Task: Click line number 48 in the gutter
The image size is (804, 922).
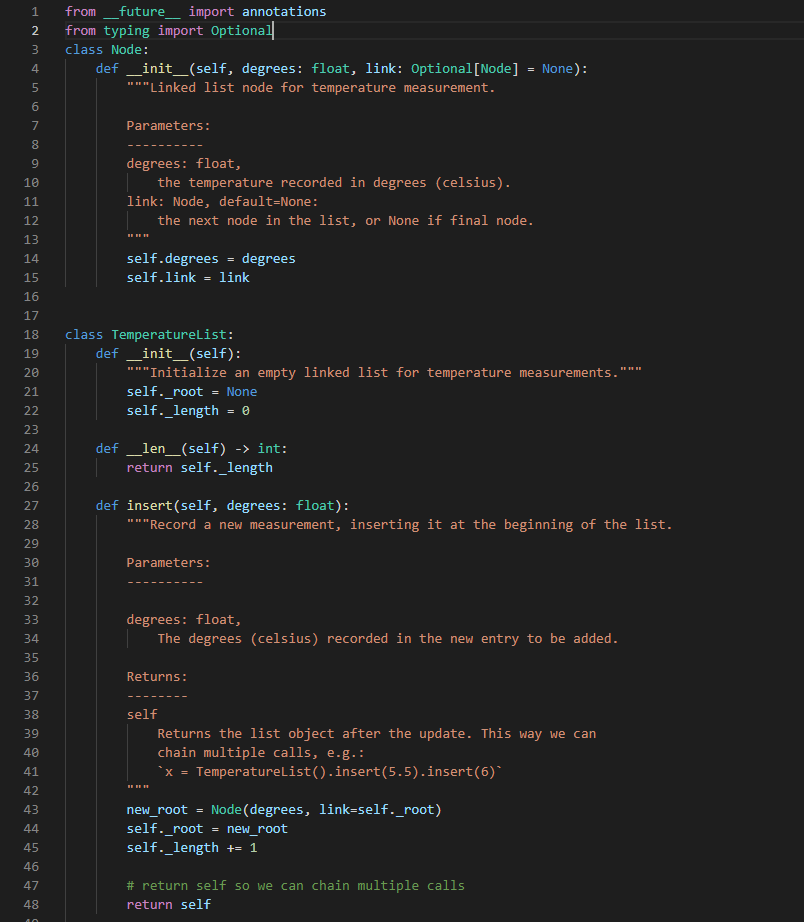Action: point(31,904)
